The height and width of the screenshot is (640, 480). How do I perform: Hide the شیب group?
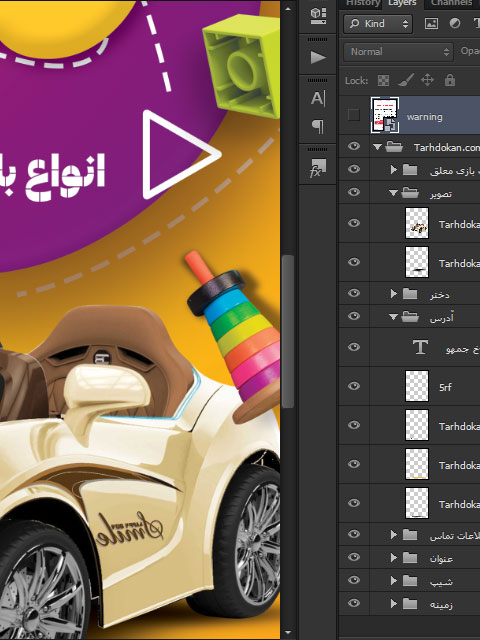click(354, 580)
